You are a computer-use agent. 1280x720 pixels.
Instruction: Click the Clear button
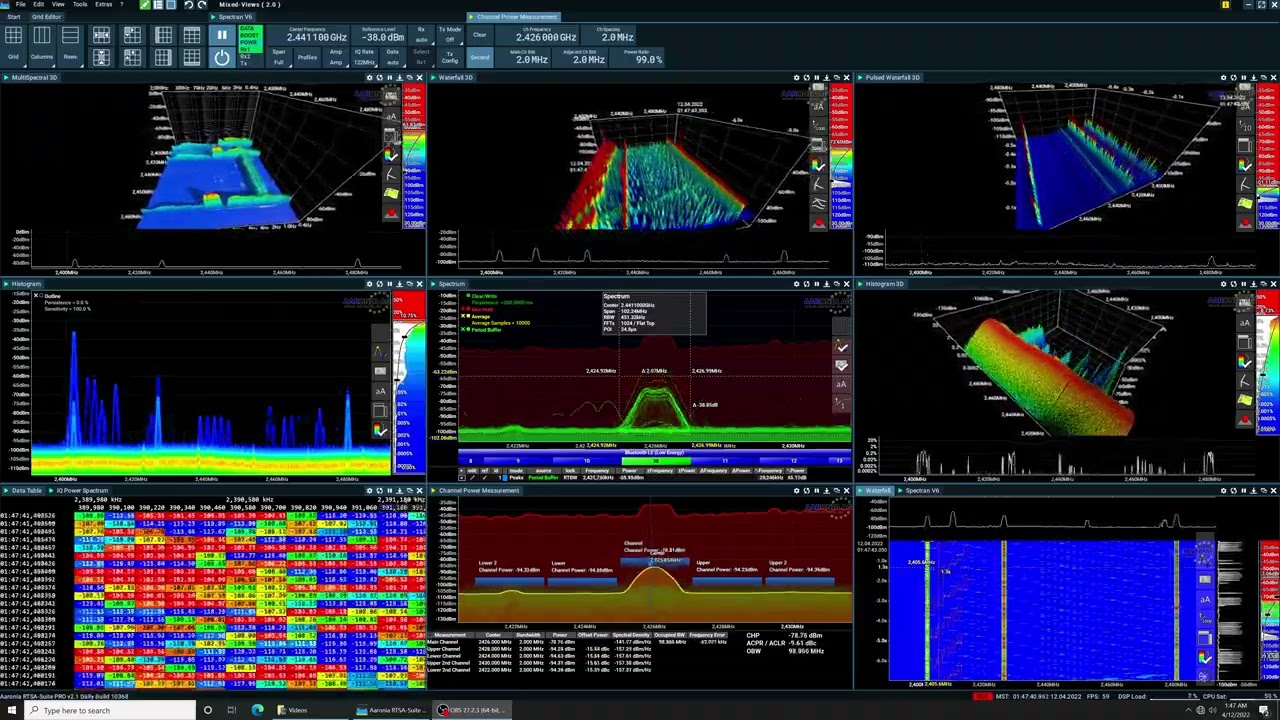[x=480, y=35]
